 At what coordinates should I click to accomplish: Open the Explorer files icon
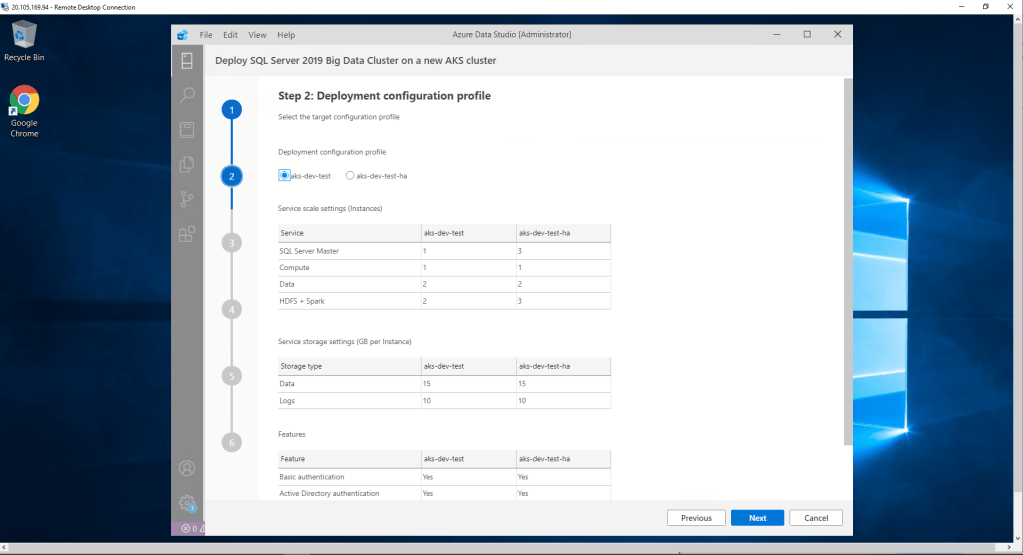186,164
